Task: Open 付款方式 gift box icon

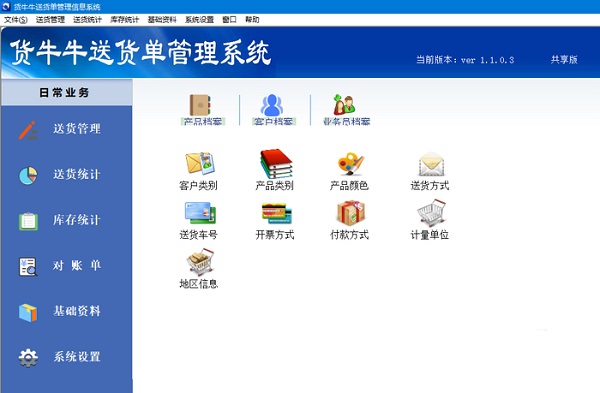Action: click(351, 213)
